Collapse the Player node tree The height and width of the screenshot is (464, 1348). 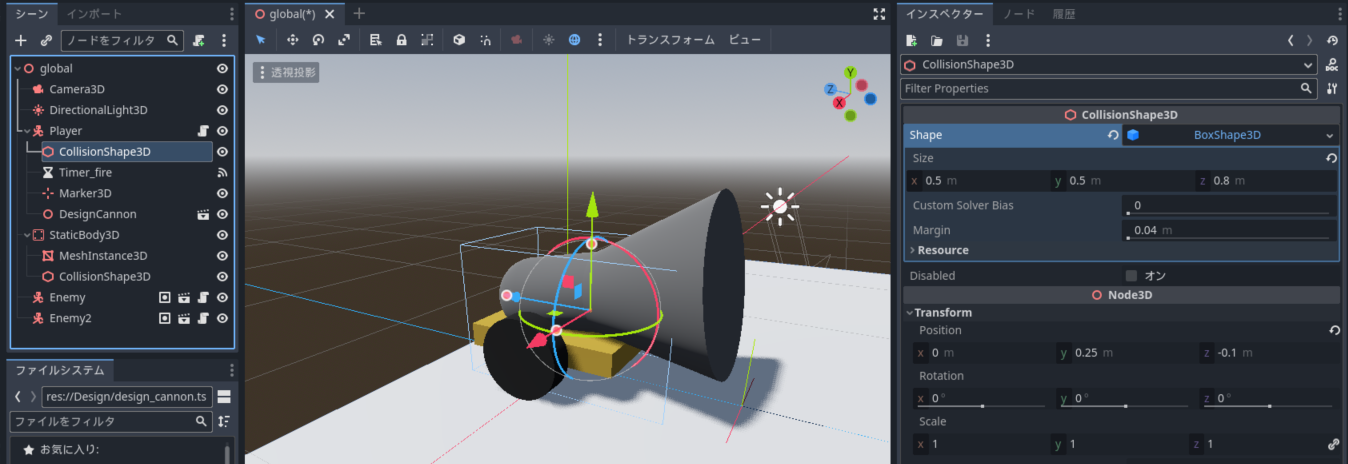pyautogui.click(x=26, y=131)
